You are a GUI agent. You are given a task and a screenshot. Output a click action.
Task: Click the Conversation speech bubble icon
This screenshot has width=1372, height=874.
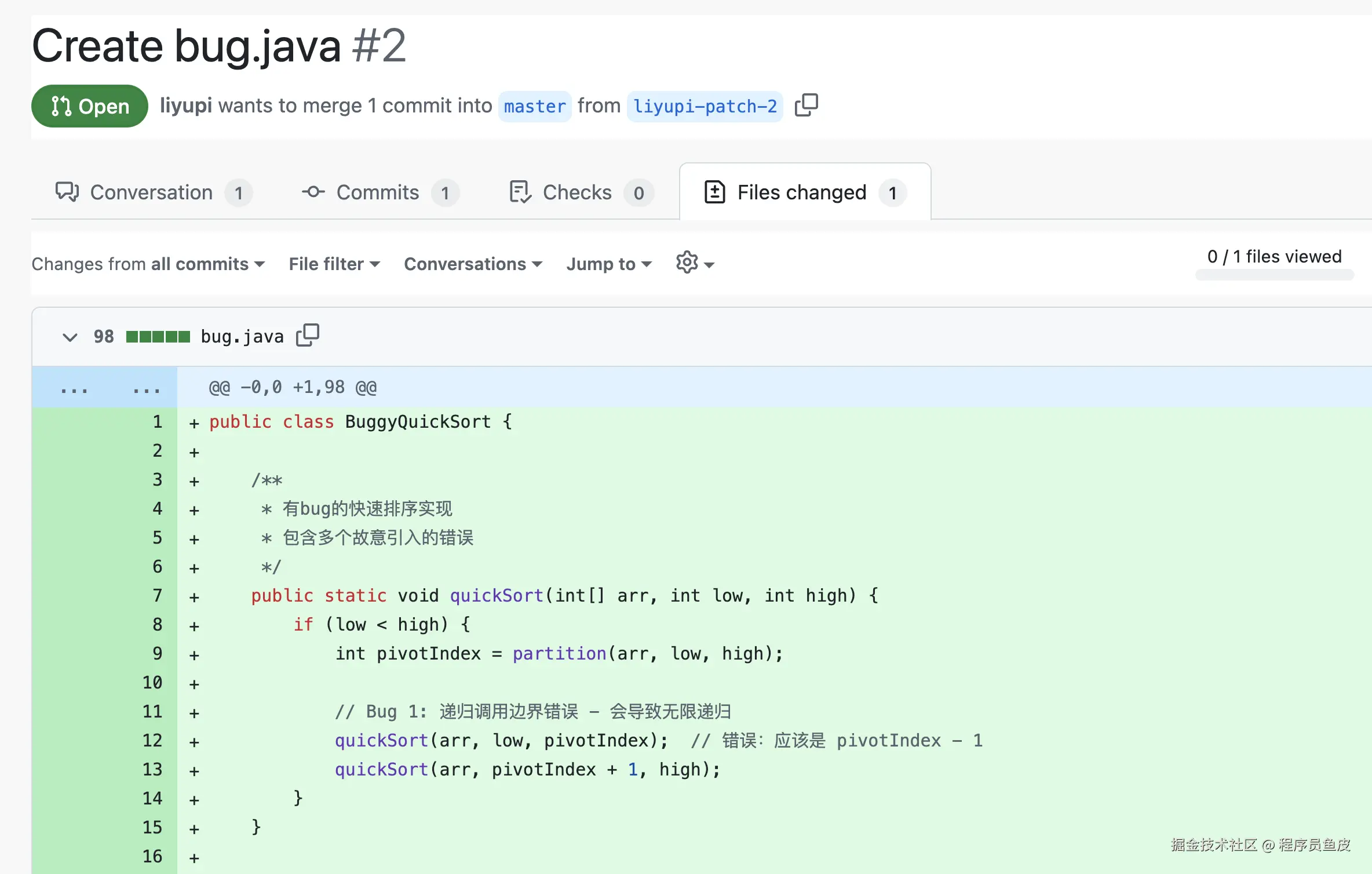[x=67, y=192]
